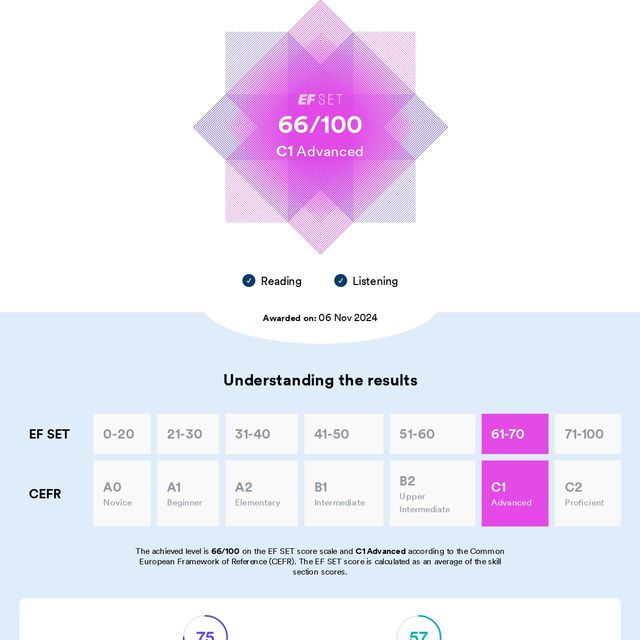The image size is (640, 640).
Task: Click the highlighted 61-70 score cell
Action: [515, 434]
